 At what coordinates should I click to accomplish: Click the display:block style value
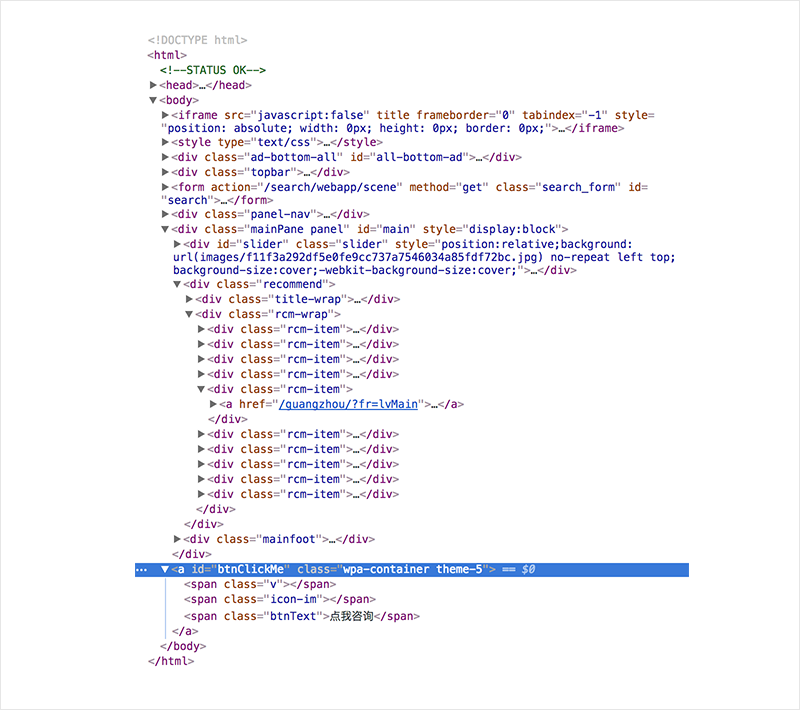coord(512,230)
